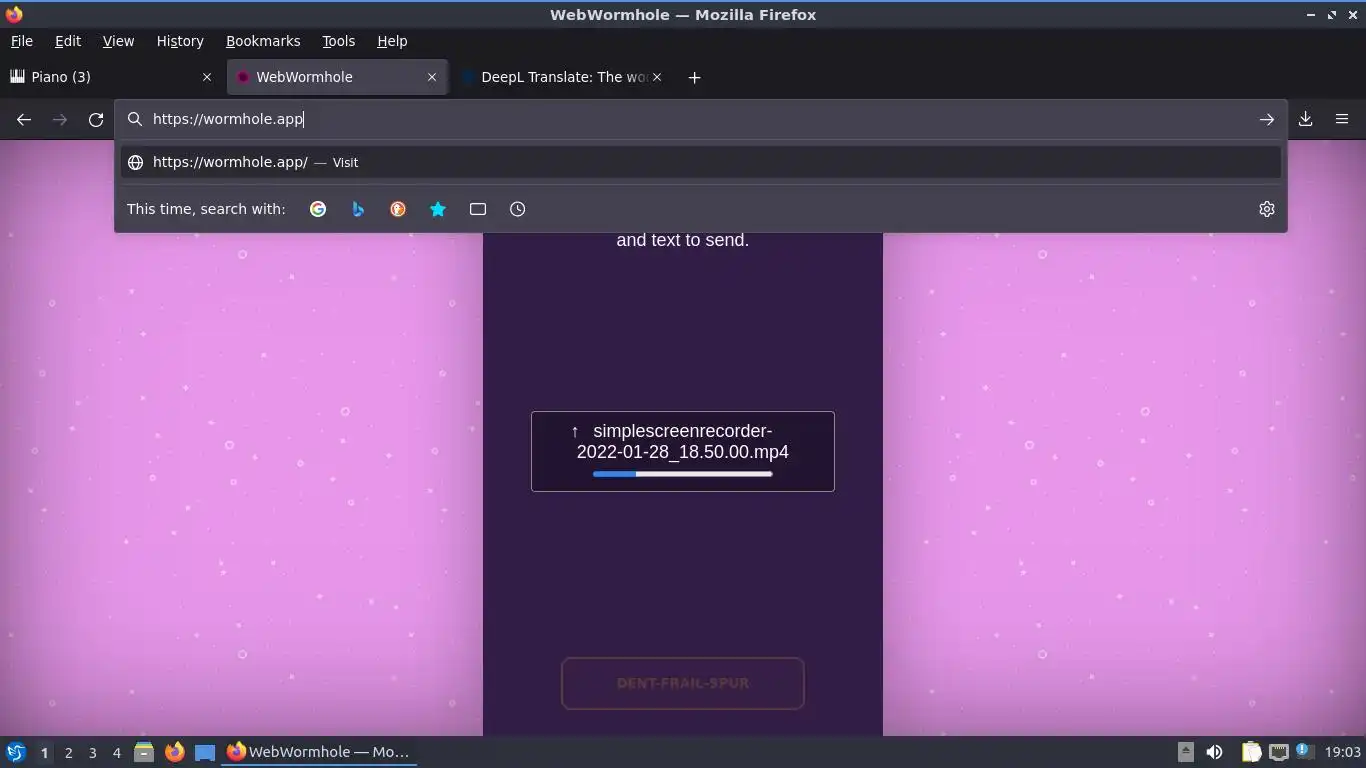The height and width of the screenshot is (768, 1366).
Task: Go back to previous page
Action: click(24, 119)
